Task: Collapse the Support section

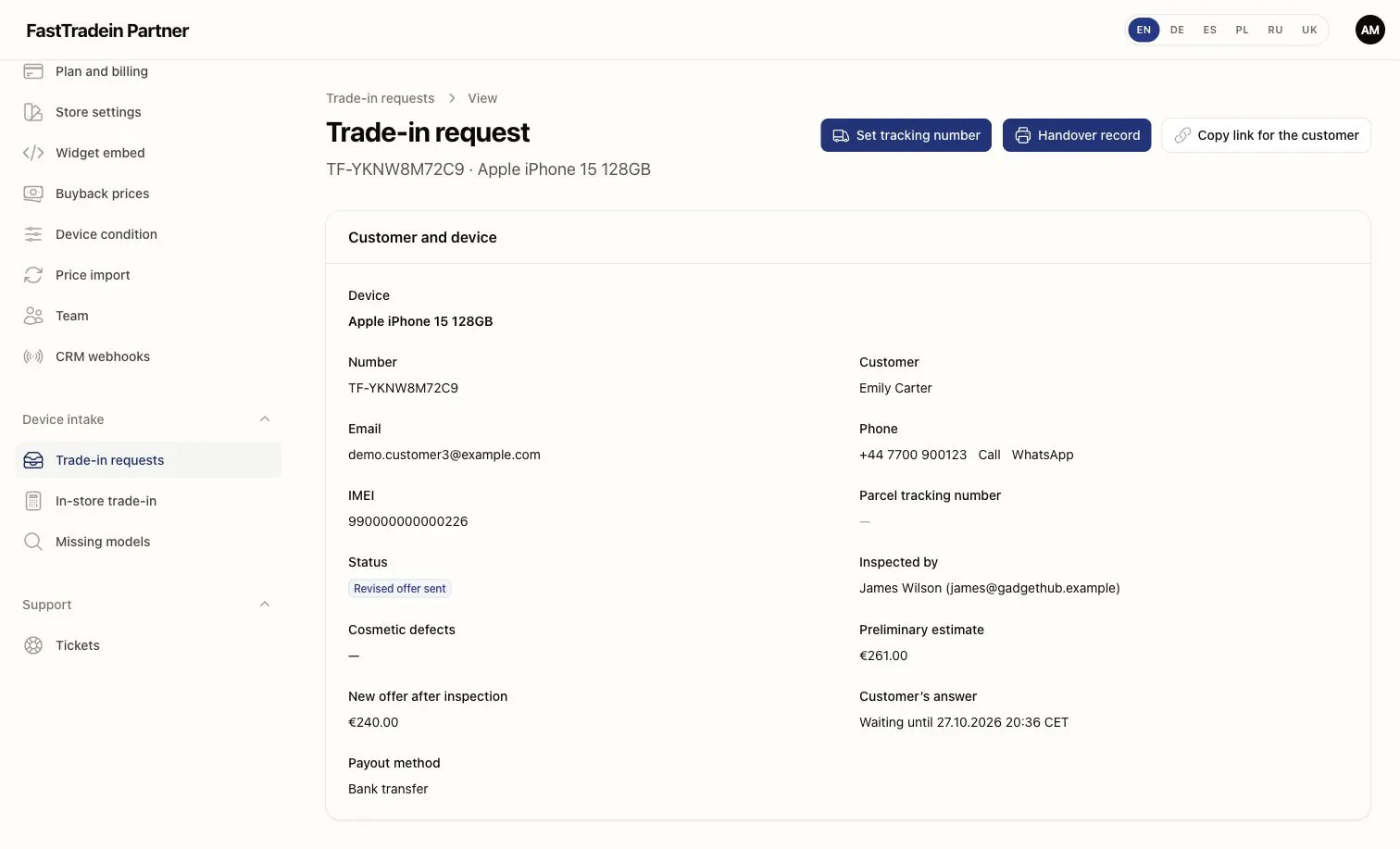Action: (265, 605)
